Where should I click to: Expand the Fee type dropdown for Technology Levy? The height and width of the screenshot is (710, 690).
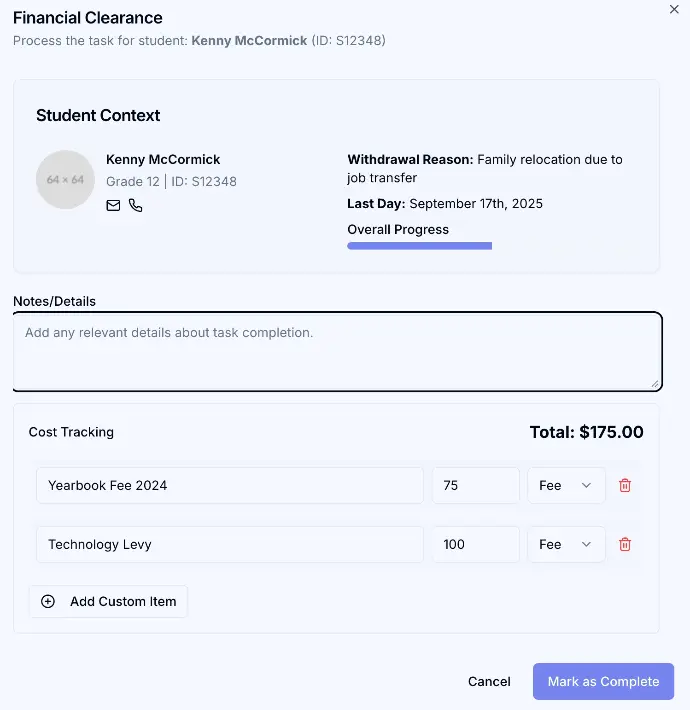[566, 545]
